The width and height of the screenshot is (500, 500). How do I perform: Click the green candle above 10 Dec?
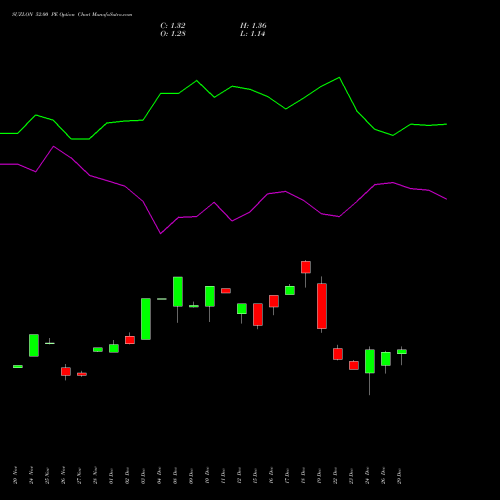pyautogui.click(x=210, y=296)
